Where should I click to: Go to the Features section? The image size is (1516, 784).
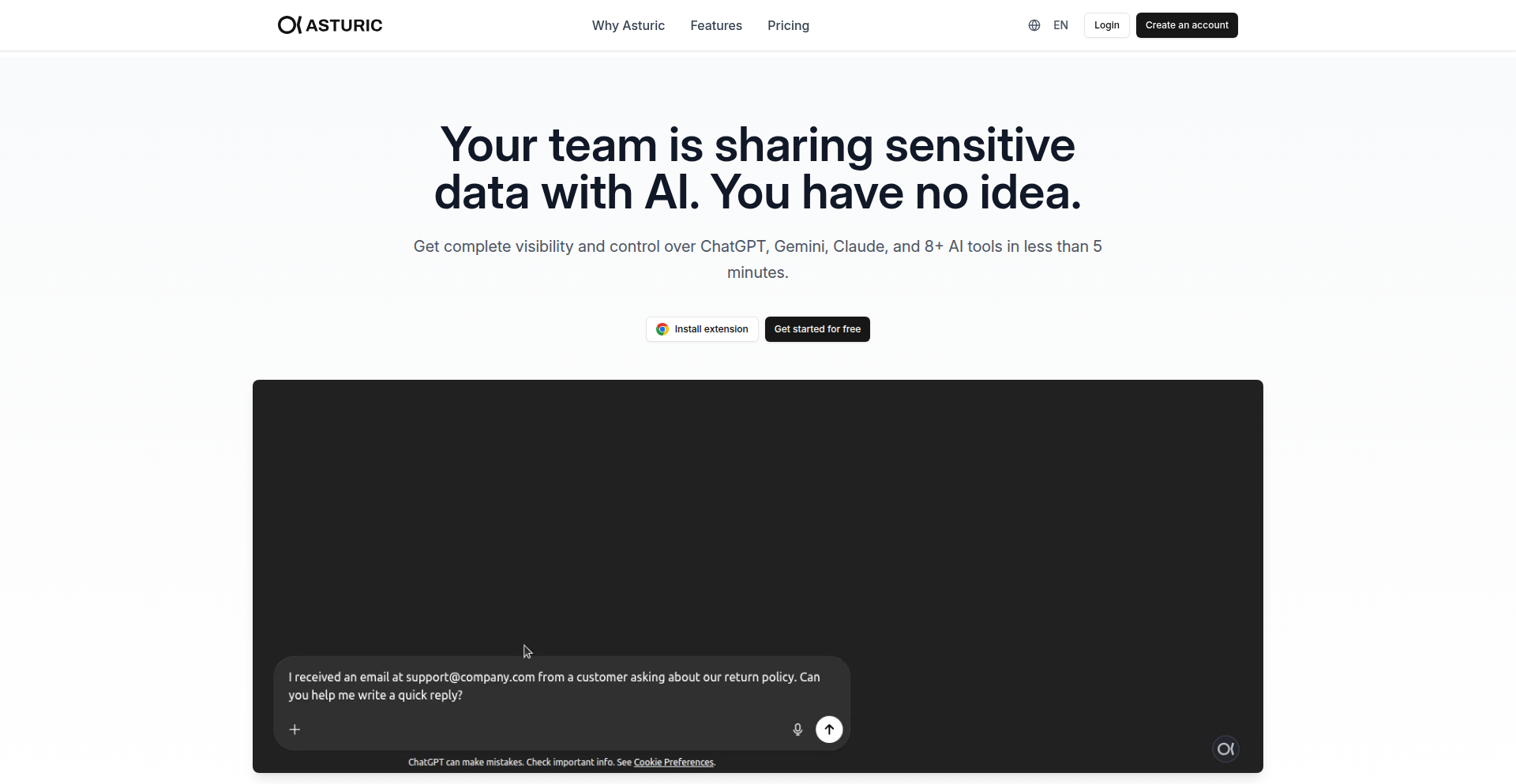point(716,25)
